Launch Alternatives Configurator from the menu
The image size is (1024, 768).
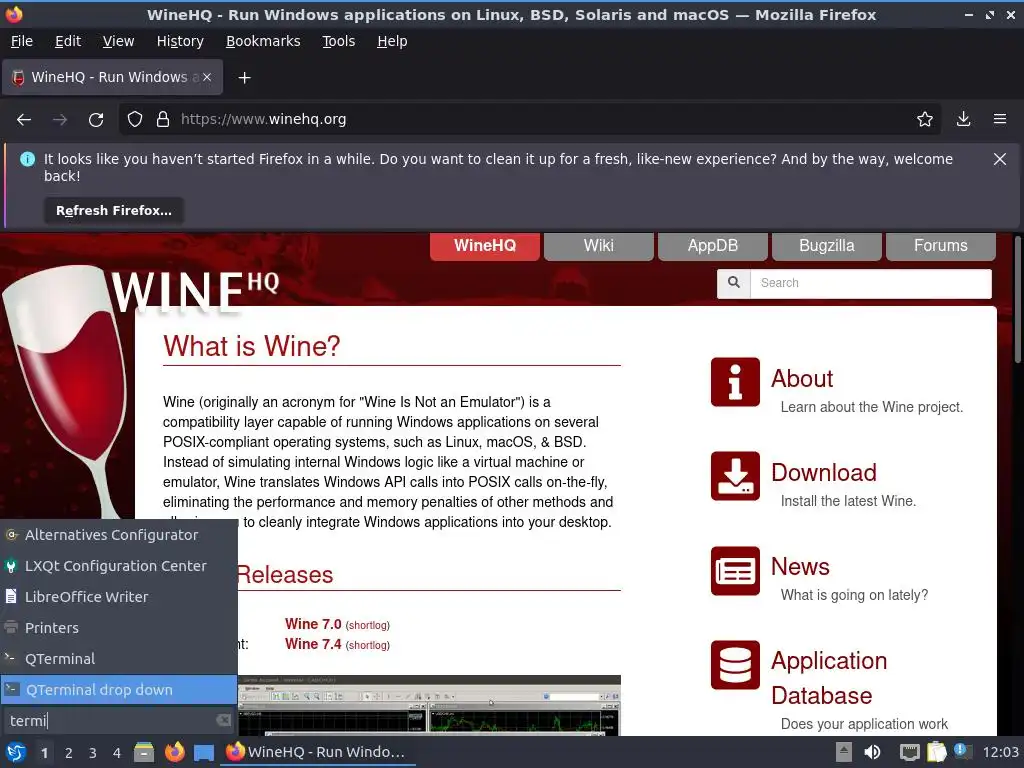pyautogui.click(x=119, y=535)
